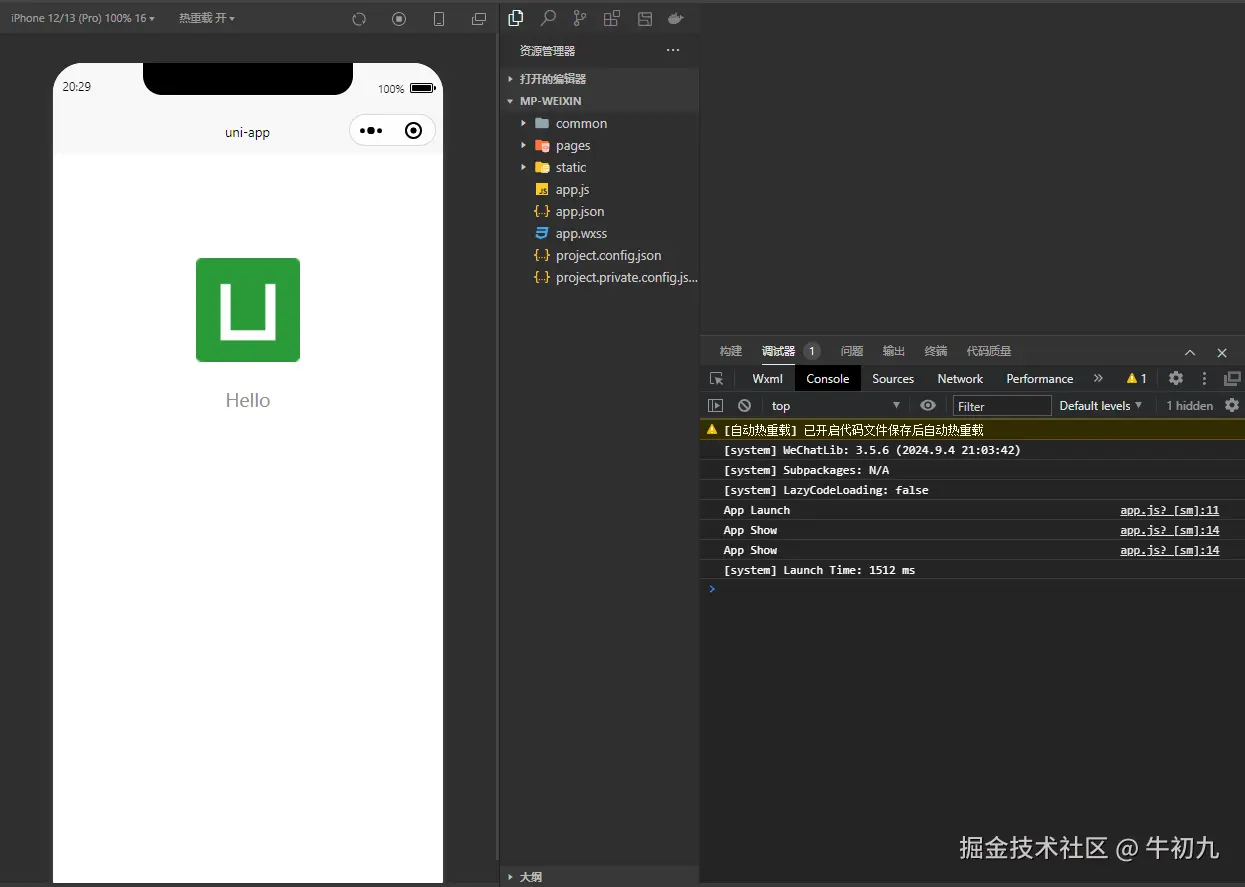This screenshot has height=887, width=1245.
Task: Toggle the console sidebar icon
Action: (716, 405)
